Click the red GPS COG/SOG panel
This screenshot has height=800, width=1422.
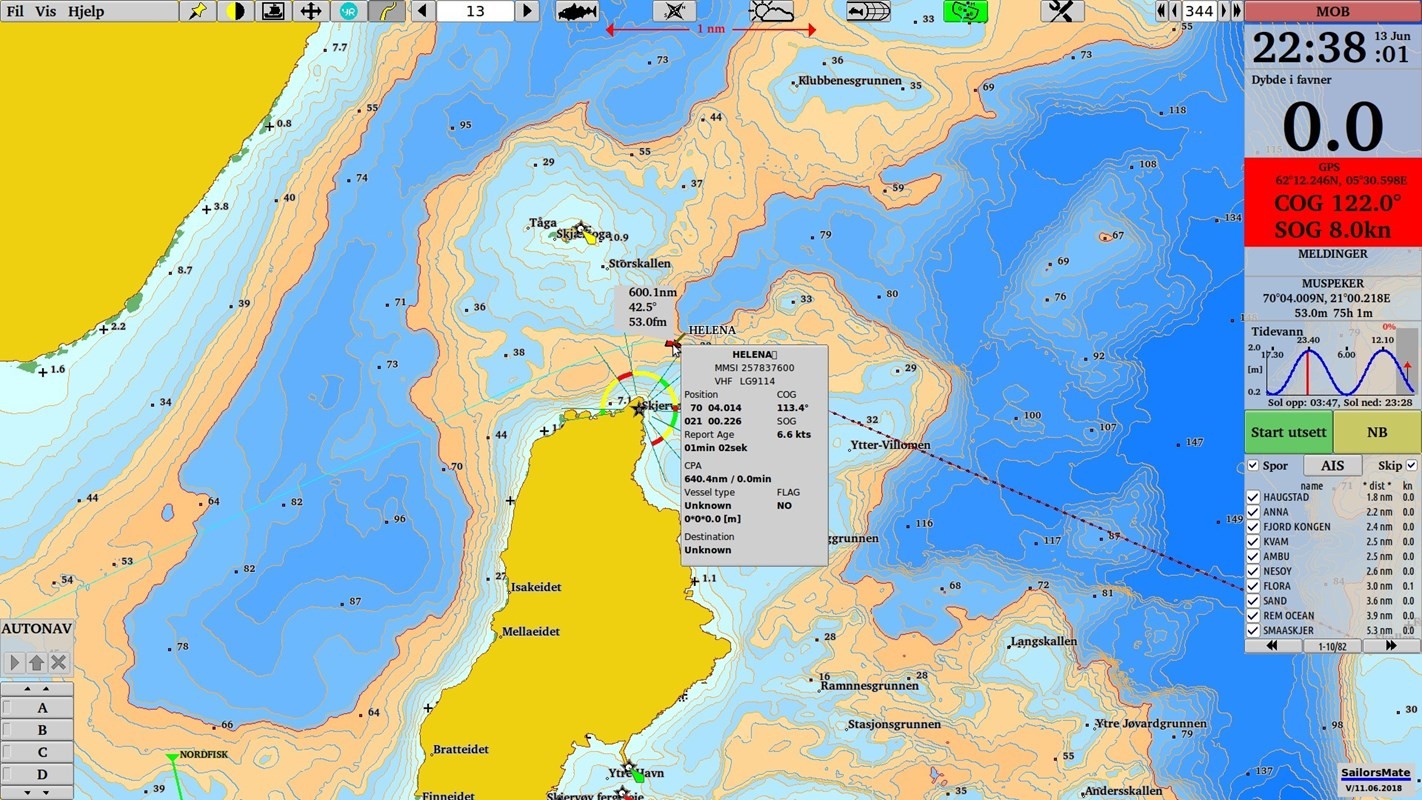1333,202
